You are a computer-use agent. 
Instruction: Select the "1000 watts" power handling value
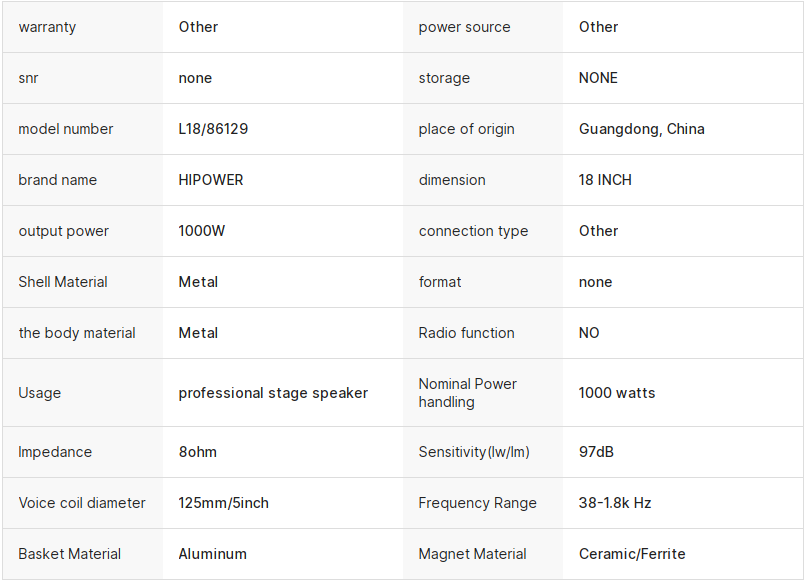tap(617, 393)
